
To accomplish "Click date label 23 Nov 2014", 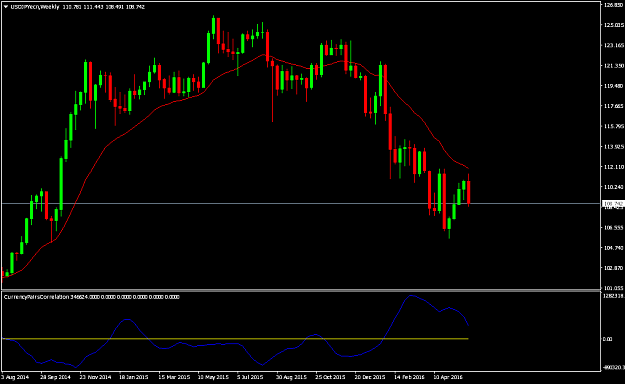I will (x=95, y=377).
